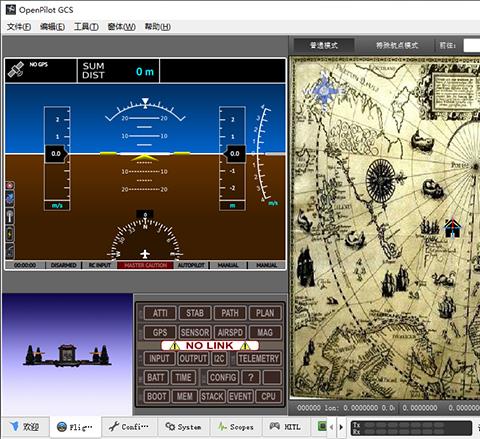Click the OpenPilot GCS title bar logo

point(11,9)
